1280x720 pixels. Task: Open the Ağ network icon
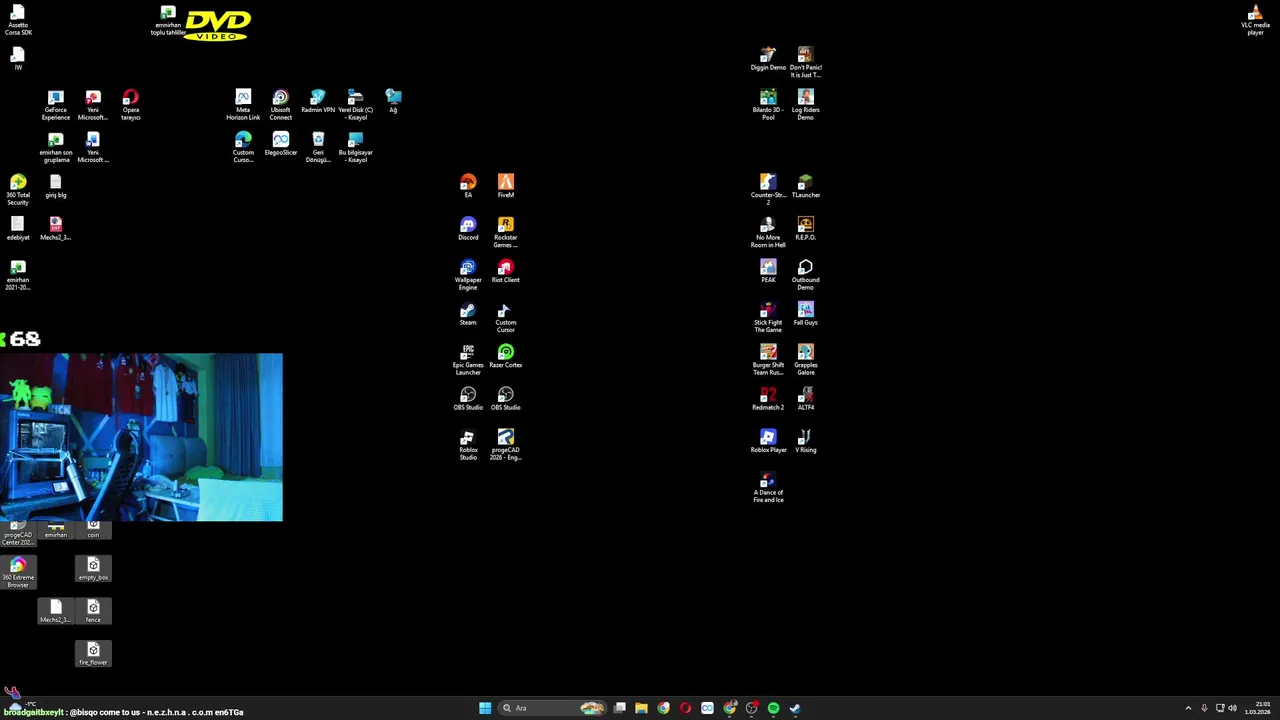point(393,102)
